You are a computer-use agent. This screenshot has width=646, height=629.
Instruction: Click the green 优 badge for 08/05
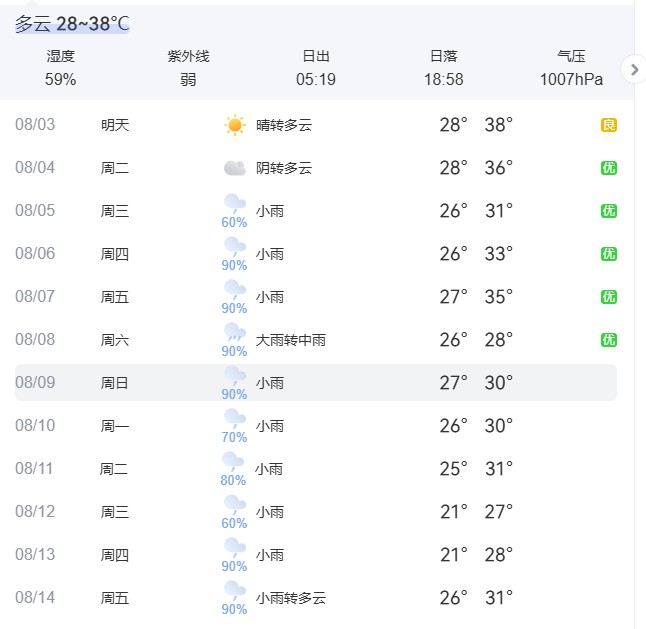tap(609, 211)
